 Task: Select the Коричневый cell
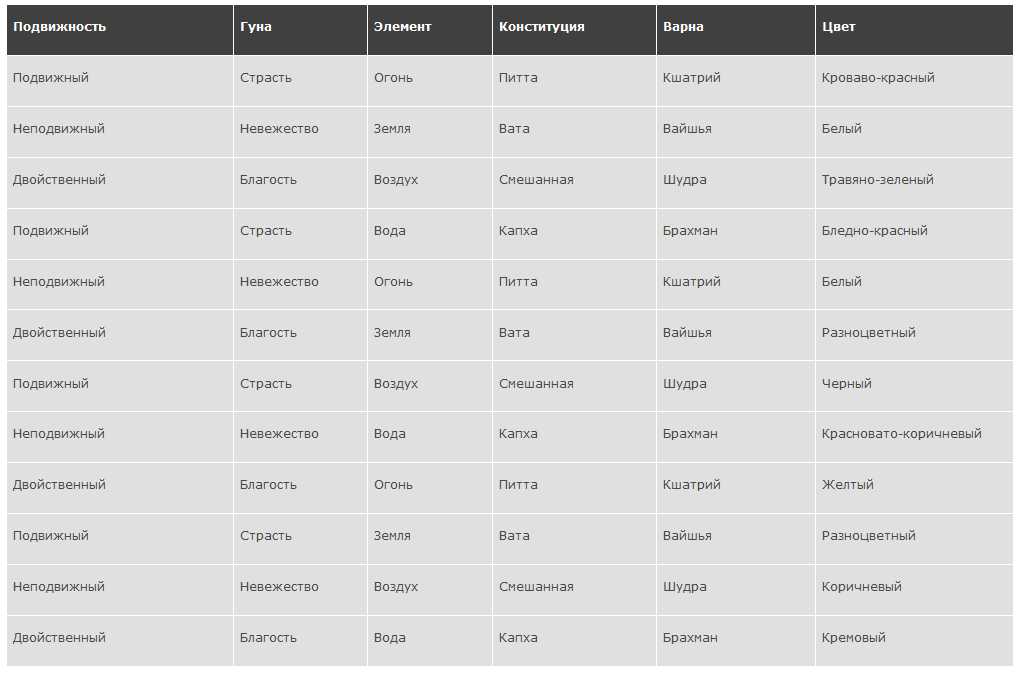pyautogui.click(x=914, y=590)
